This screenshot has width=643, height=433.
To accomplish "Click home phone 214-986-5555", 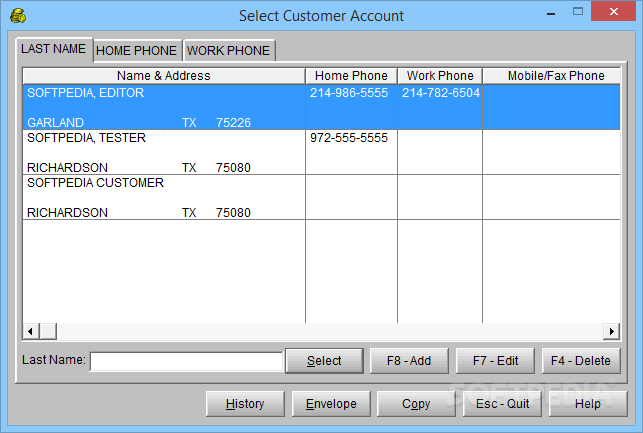I will (349, 93).
